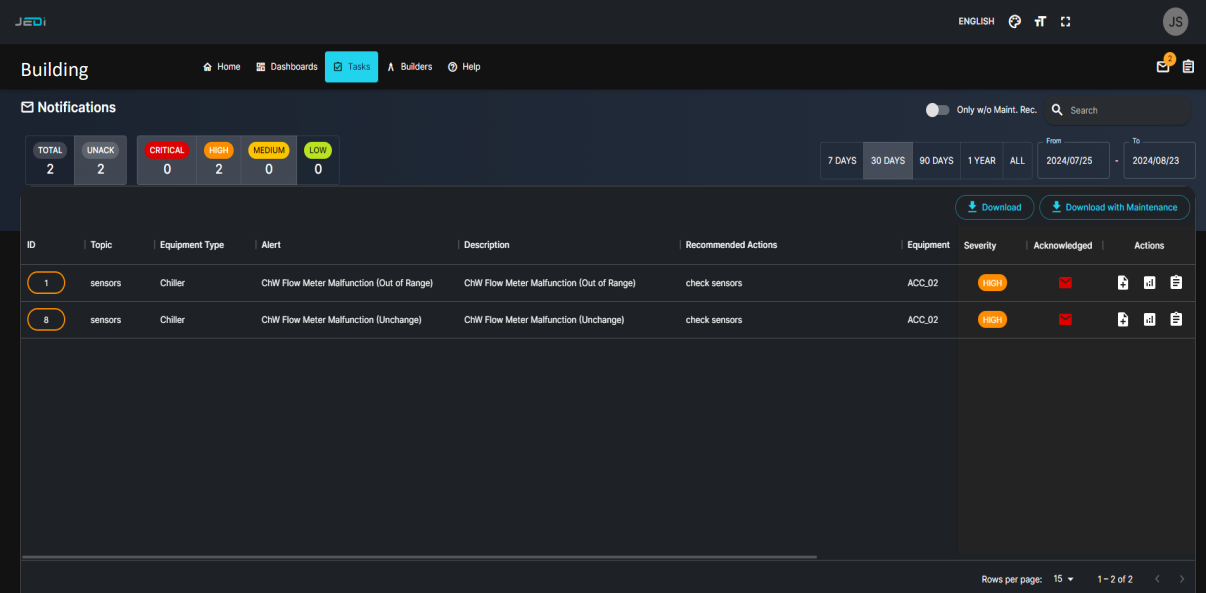This screenshot has height=593, width=1206.
Task: Filter by UNACK notifications
Action: pos(100,160)
